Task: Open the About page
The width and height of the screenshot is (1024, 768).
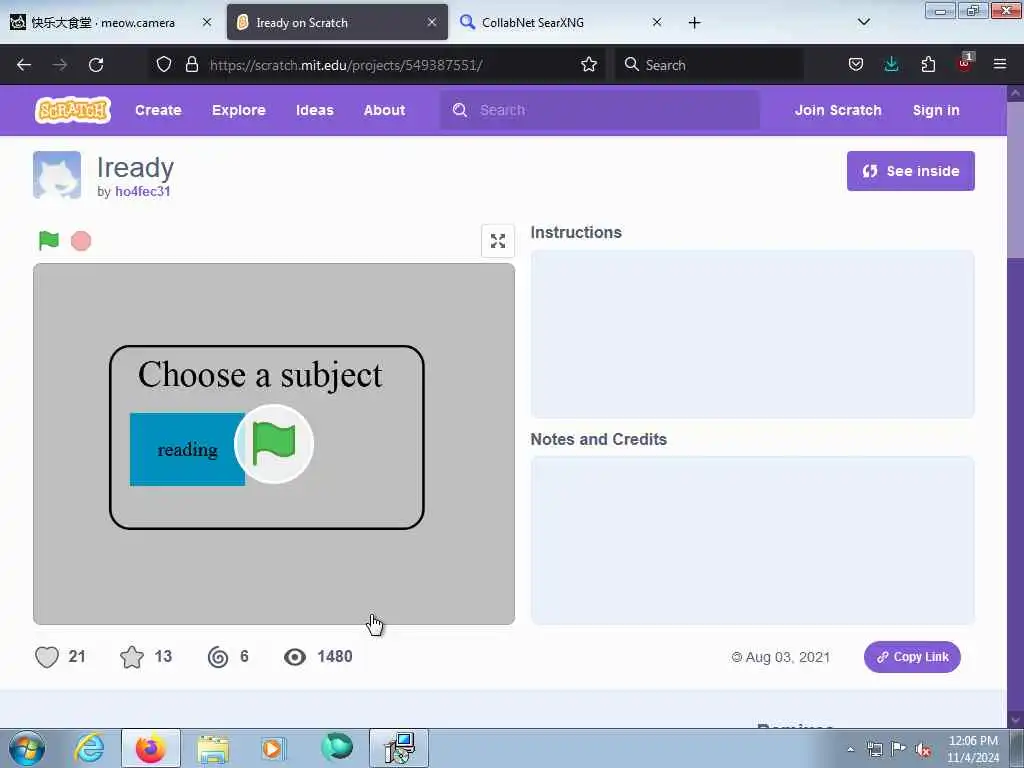Action: 384,110
